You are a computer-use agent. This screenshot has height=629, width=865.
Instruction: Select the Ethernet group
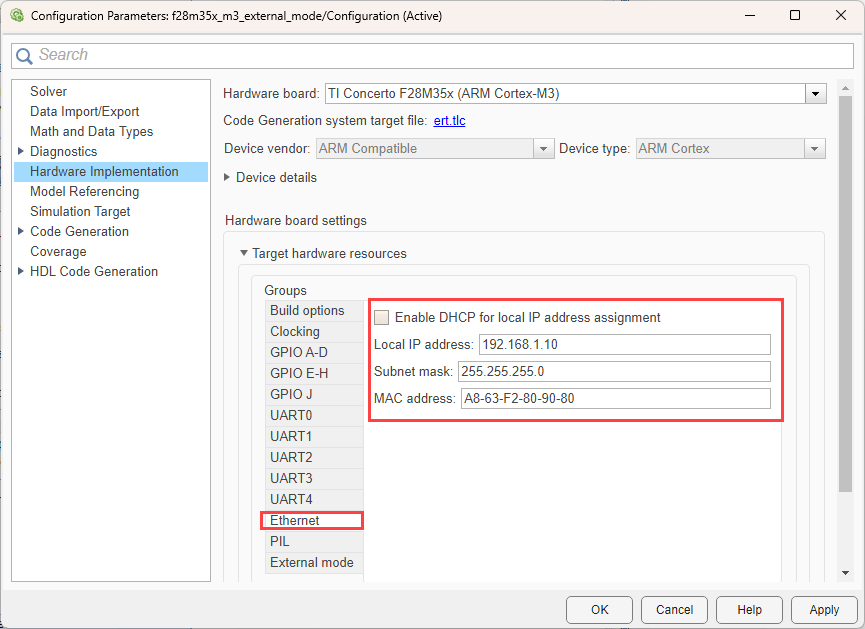tap(295, 520)
